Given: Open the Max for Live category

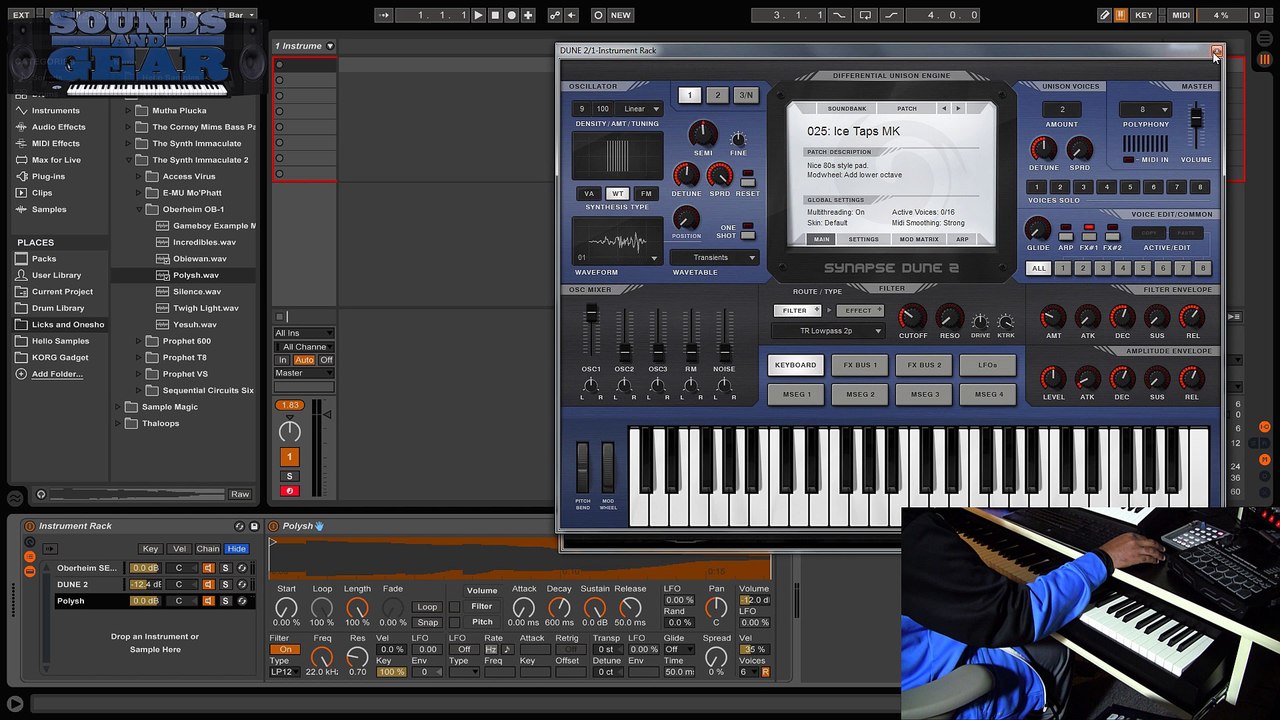Looking at the screenshot, I should click(x=56, y=160).
